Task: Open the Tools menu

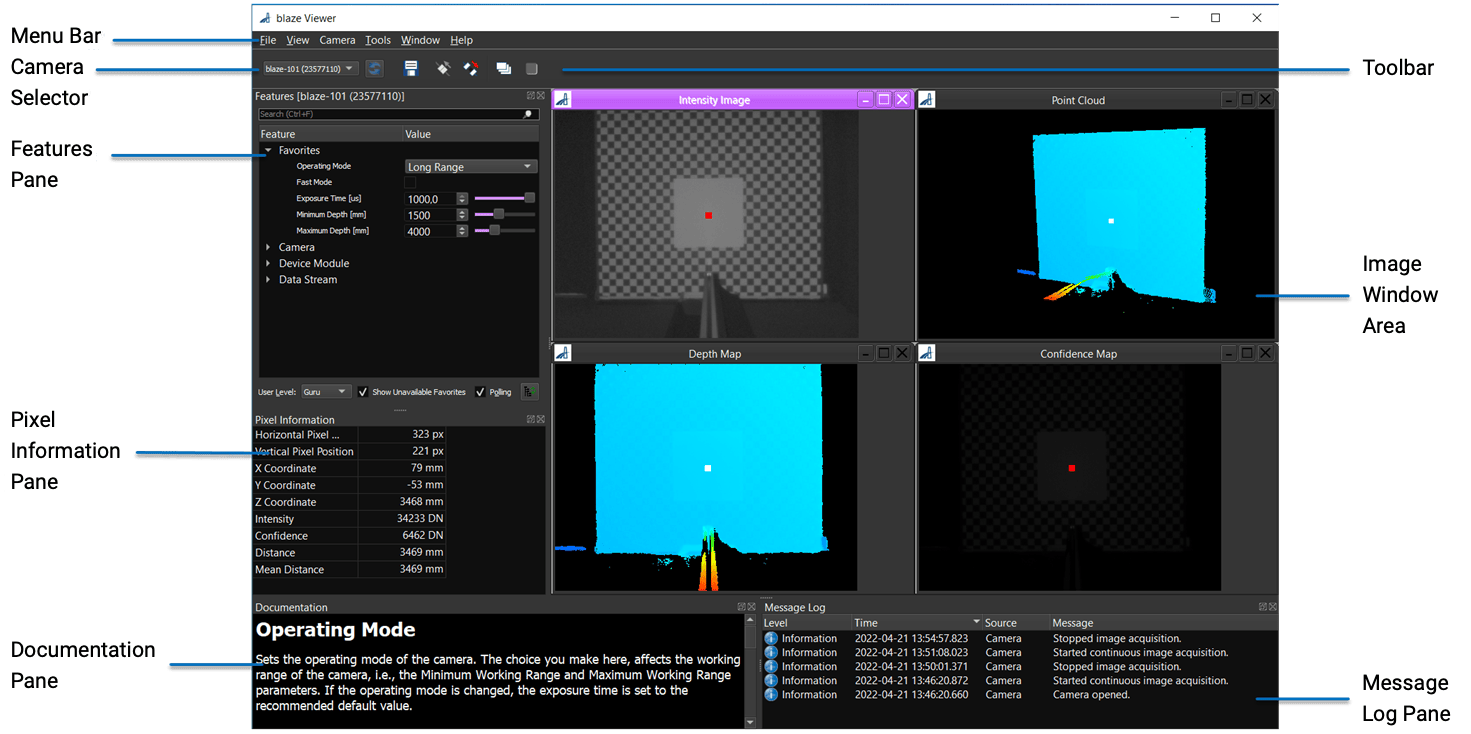Action: (x=378, y=40)
